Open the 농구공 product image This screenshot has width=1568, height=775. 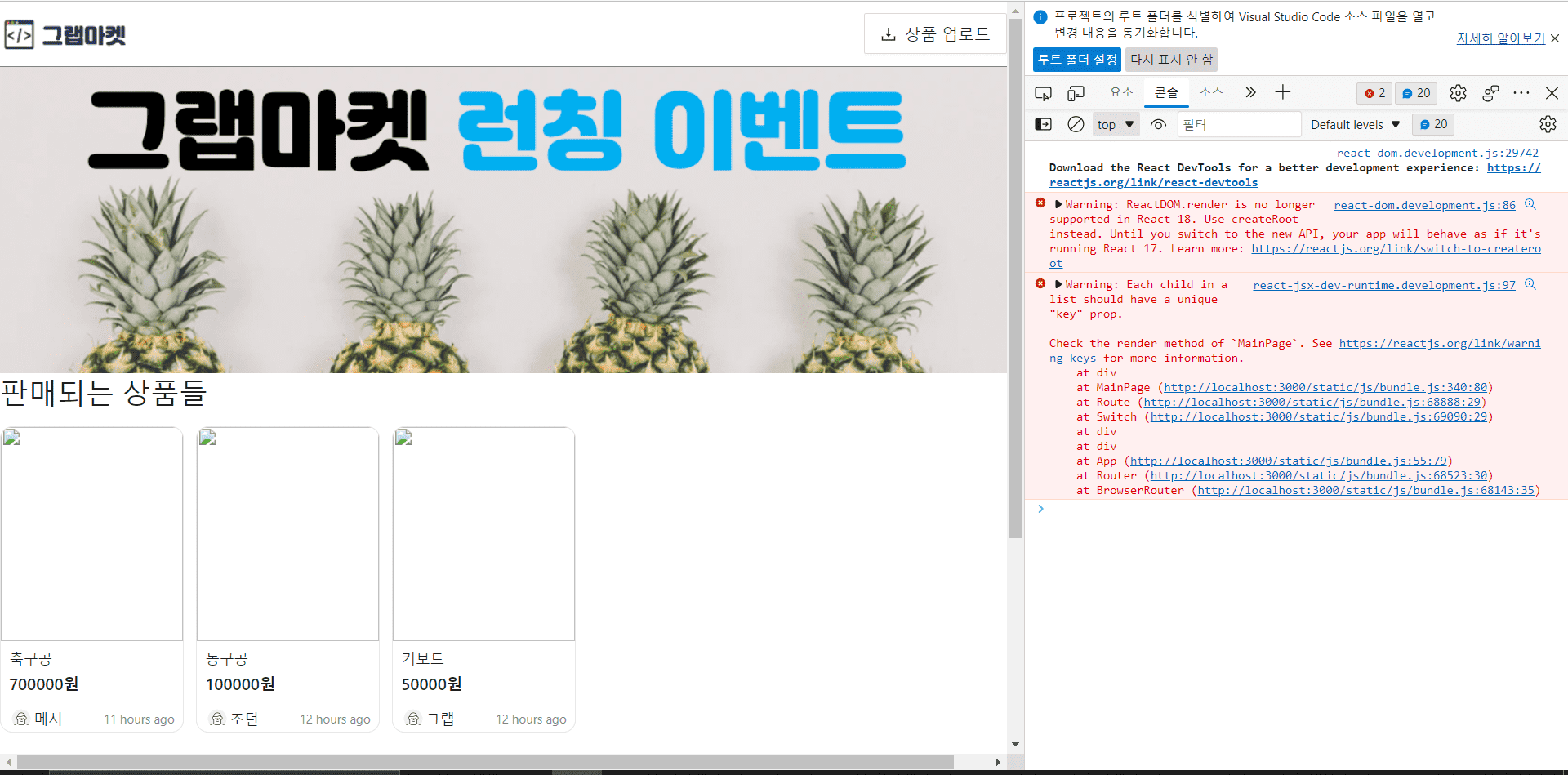point(287,534)
